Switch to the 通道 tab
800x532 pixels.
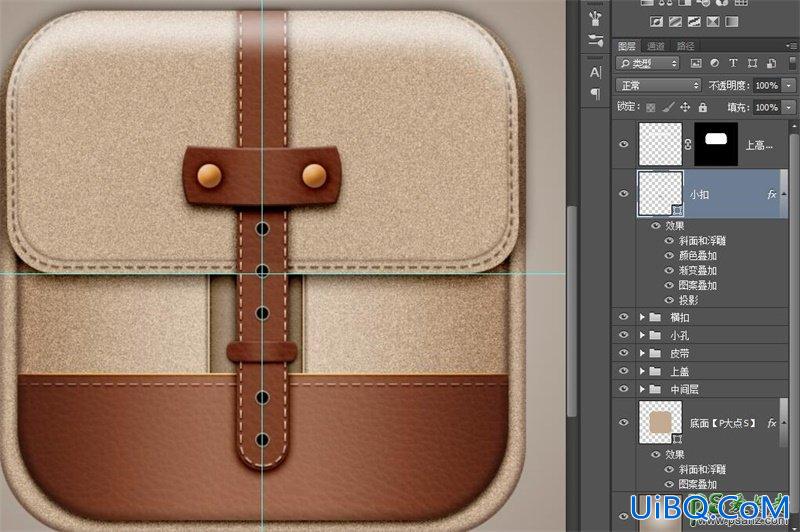[x=656, y=46]
